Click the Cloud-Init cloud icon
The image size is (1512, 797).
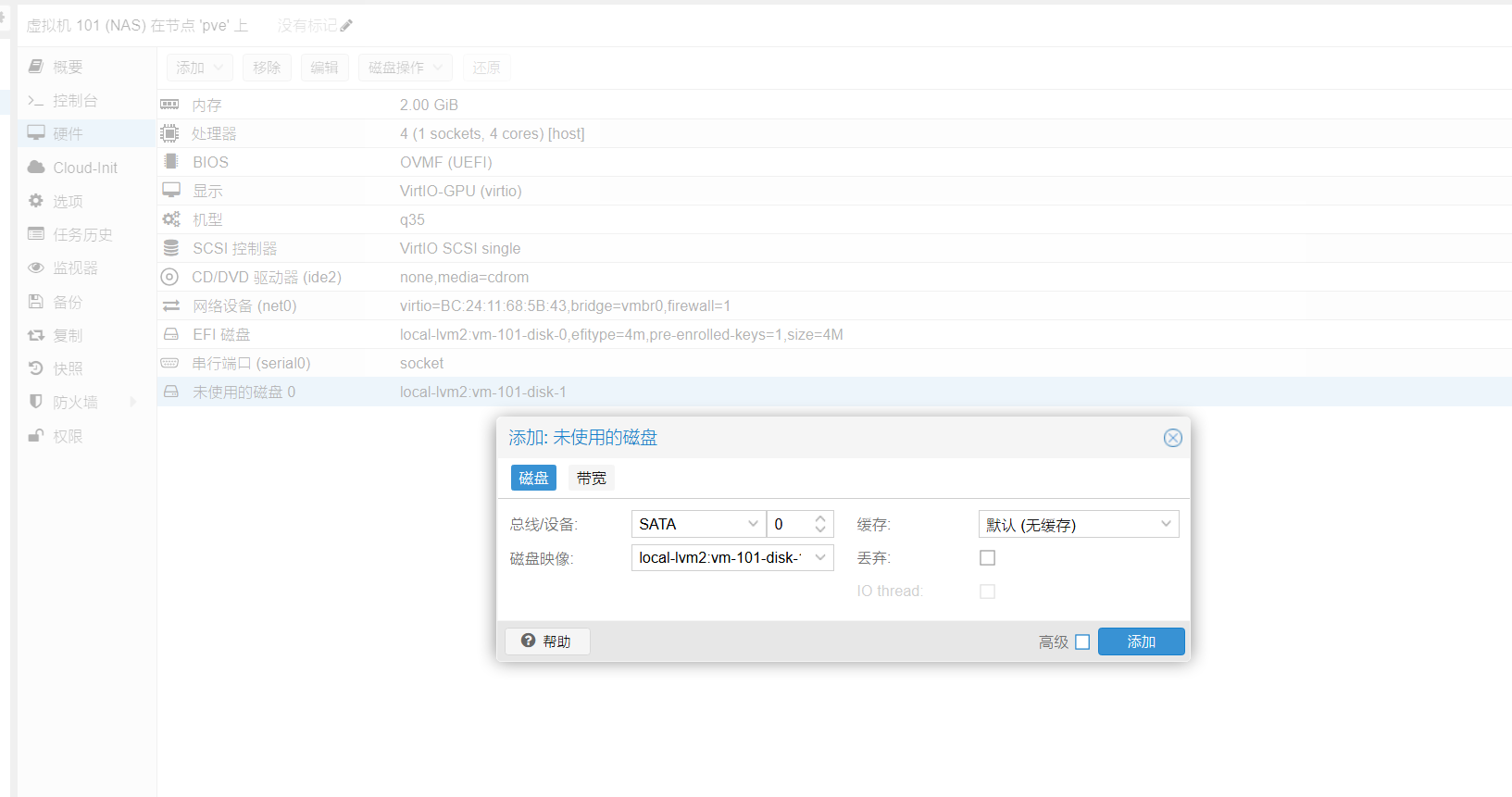coord(36,168)
